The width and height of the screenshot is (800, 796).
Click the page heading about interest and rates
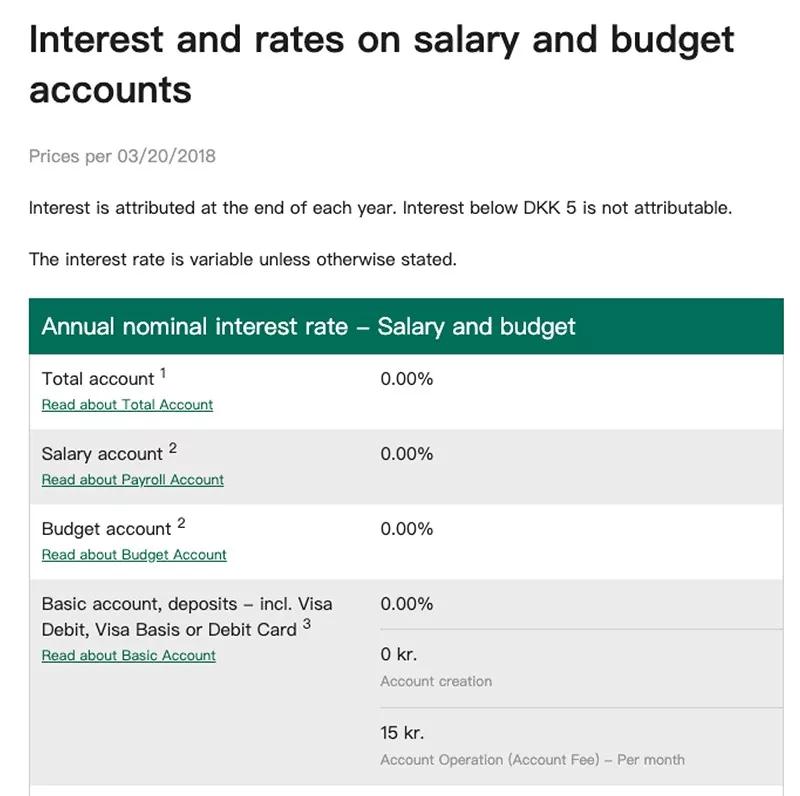click(x=381, y=64)
